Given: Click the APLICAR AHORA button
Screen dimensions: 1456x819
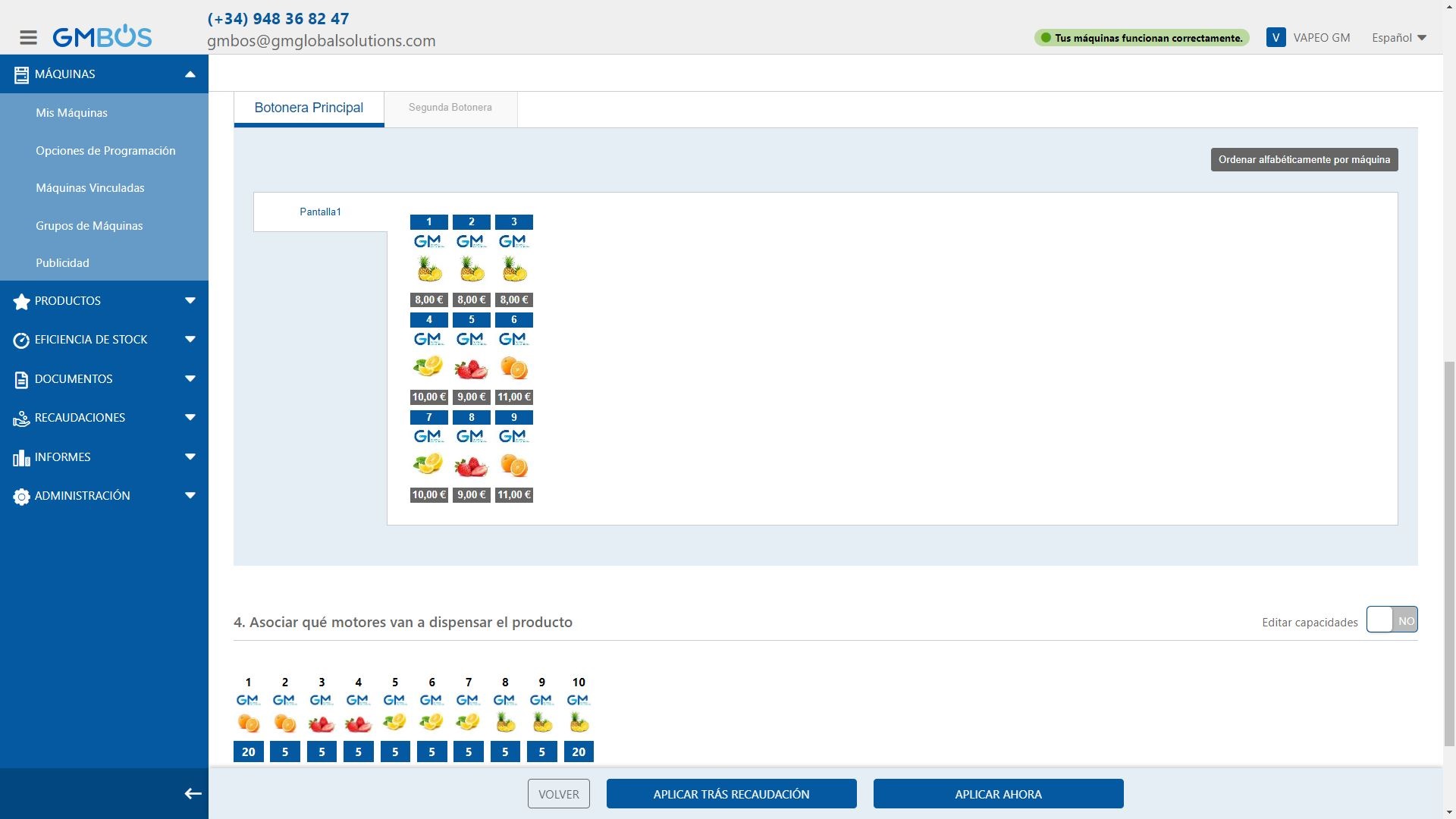Looking at the screenshot, I should click(x=998, y=794).
